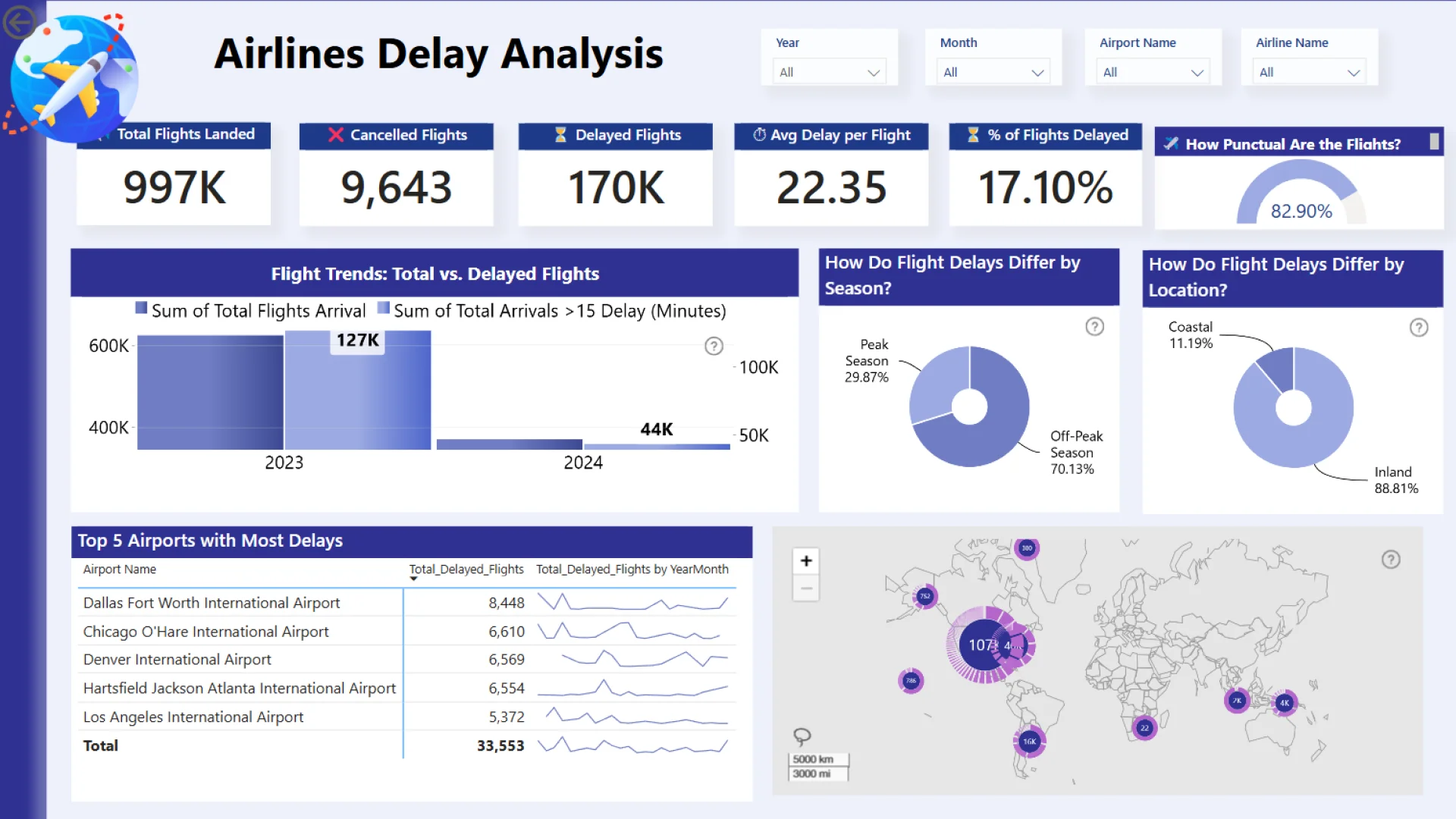Click the 33,553 total value

point(500,745)
